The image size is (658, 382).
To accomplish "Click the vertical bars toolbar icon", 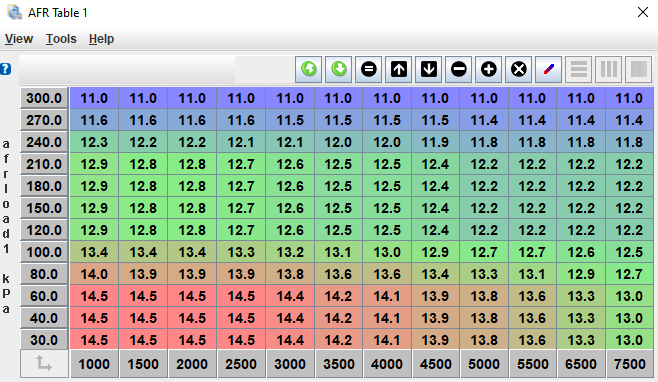I will click(609, 69).
